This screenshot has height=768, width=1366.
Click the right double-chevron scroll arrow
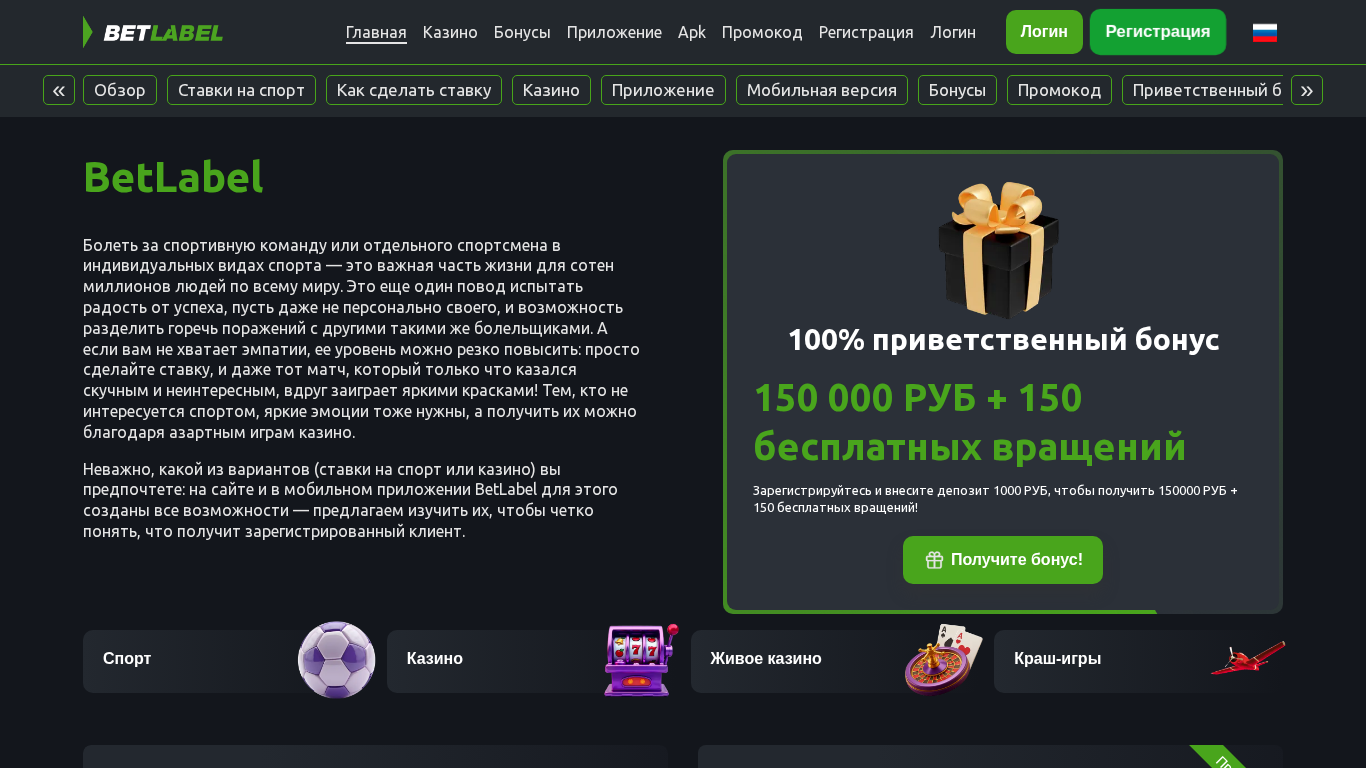[x=1307, y=90]
